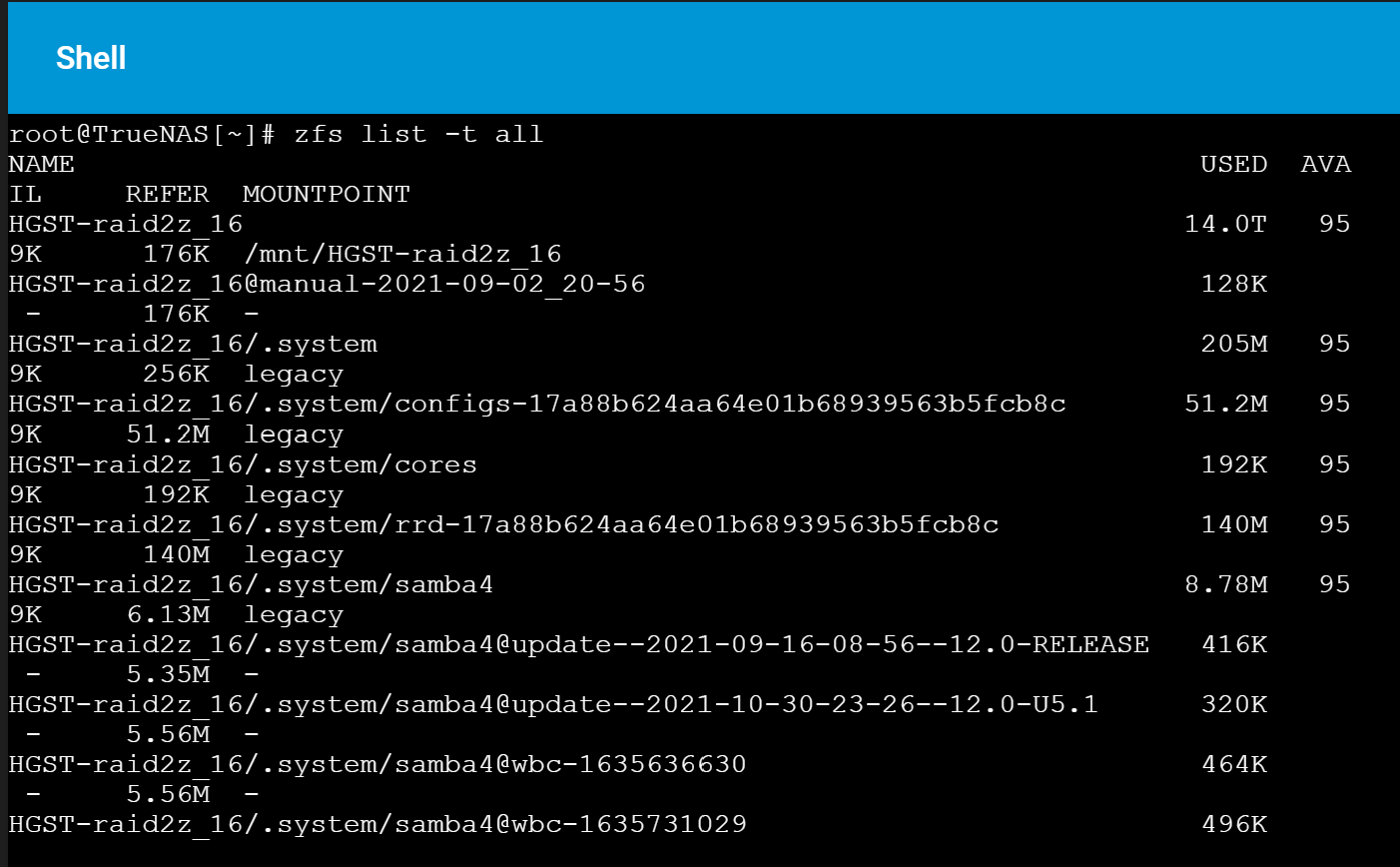The image size is (1400, 867).
Task: Click the samba4 12.0-U5.1 update snapshot line
Action: pyautogui.click(x=554, y=704)
